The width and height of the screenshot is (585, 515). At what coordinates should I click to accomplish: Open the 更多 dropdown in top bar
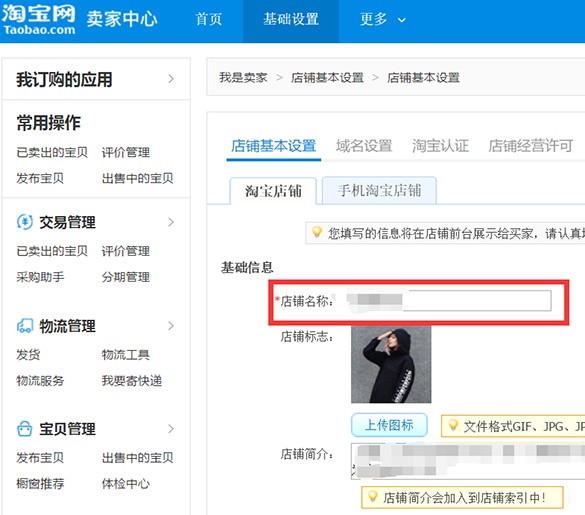pyautogui.click(x=382, y=19)
